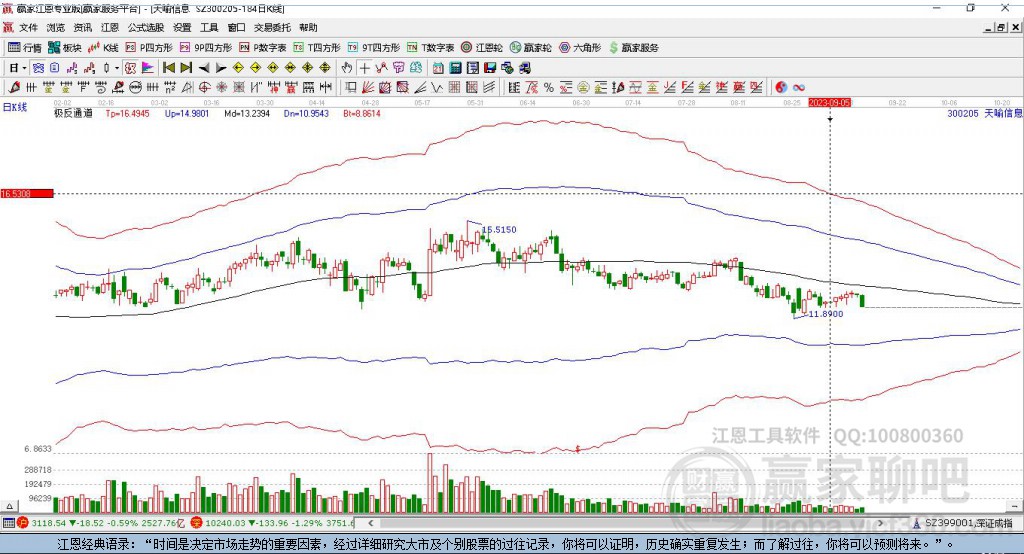The width and height of the screenshot is (1024, 554).
Task: Click the 极反通道 indicator name
Action: pyautogui.click(x=73, y=113)
